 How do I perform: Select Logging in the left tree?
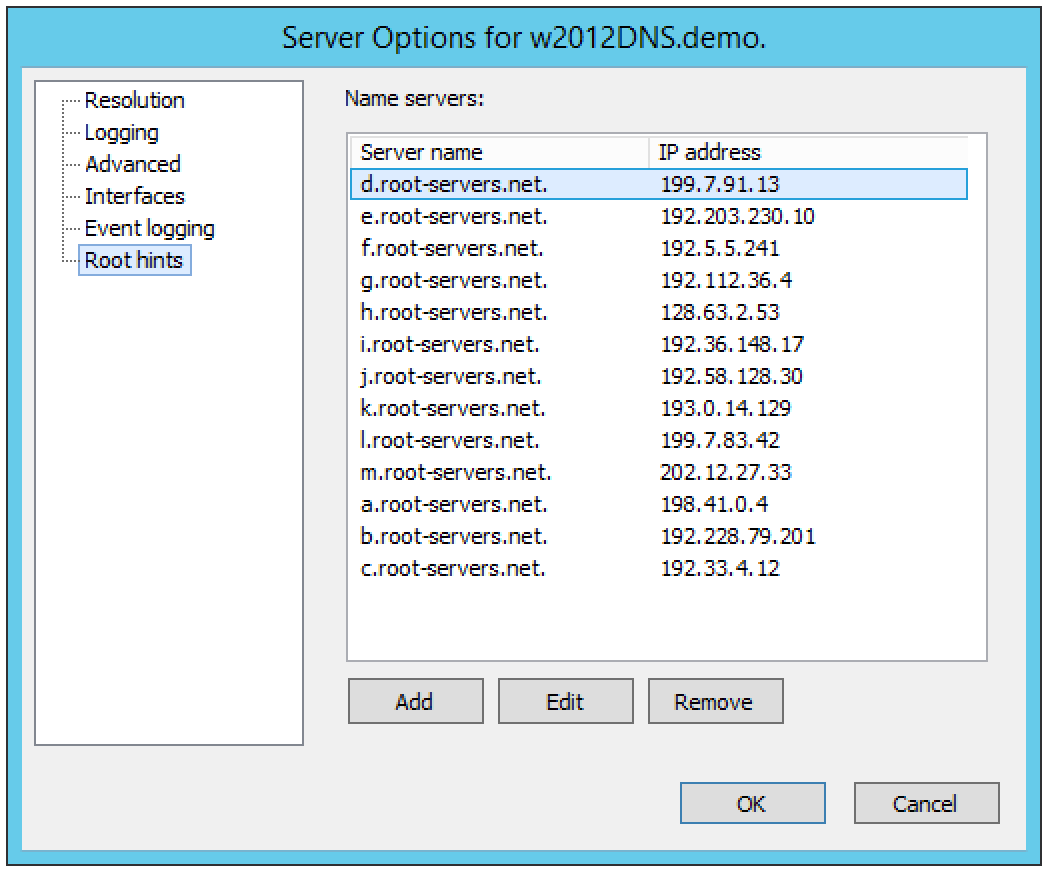coord(121,132)
